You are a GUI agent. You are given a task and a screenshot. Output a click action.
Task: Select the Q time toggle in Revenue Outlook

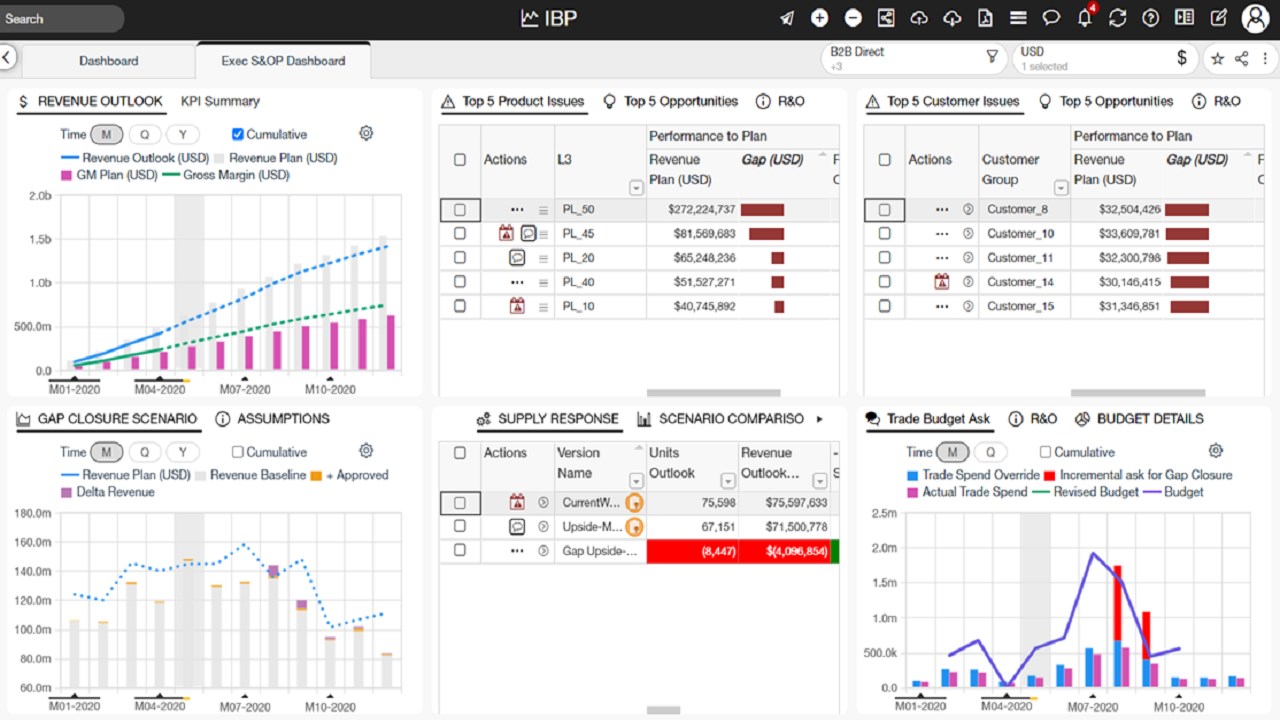pyautogui.click(x=144, y=134)
